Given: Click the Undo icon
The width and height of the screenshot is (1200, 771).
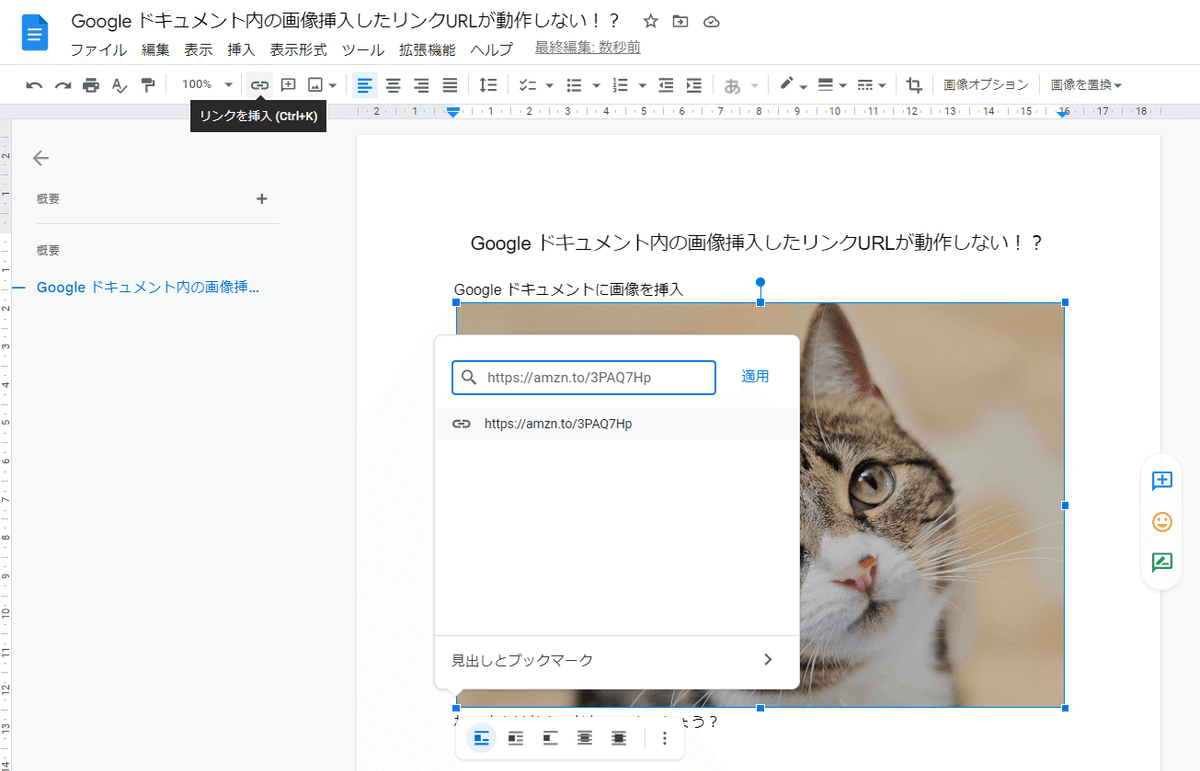Looking at the screenshot, I should click(33, 84).
